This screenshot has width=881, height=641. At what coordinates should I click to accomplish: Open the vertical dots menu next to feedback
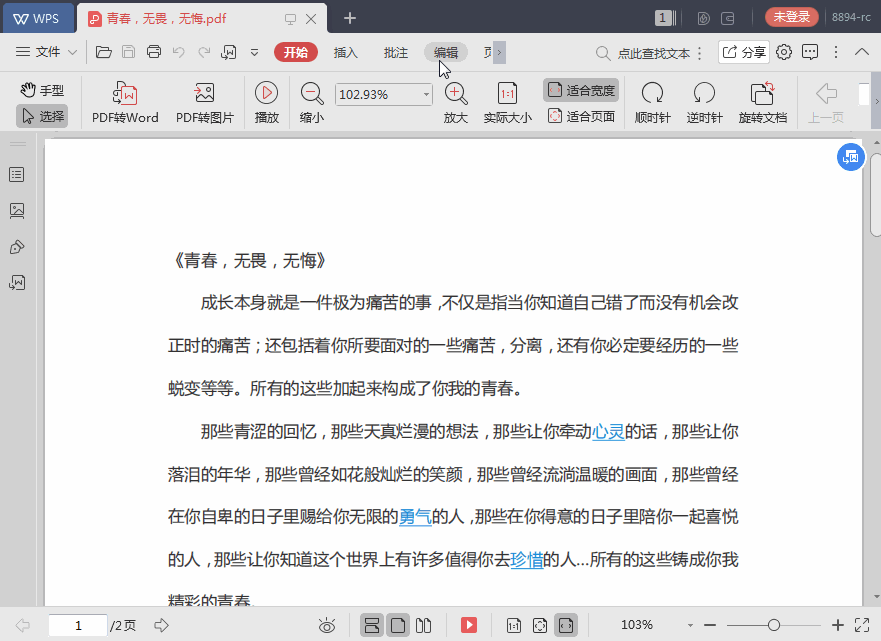(x=836, y=52)
